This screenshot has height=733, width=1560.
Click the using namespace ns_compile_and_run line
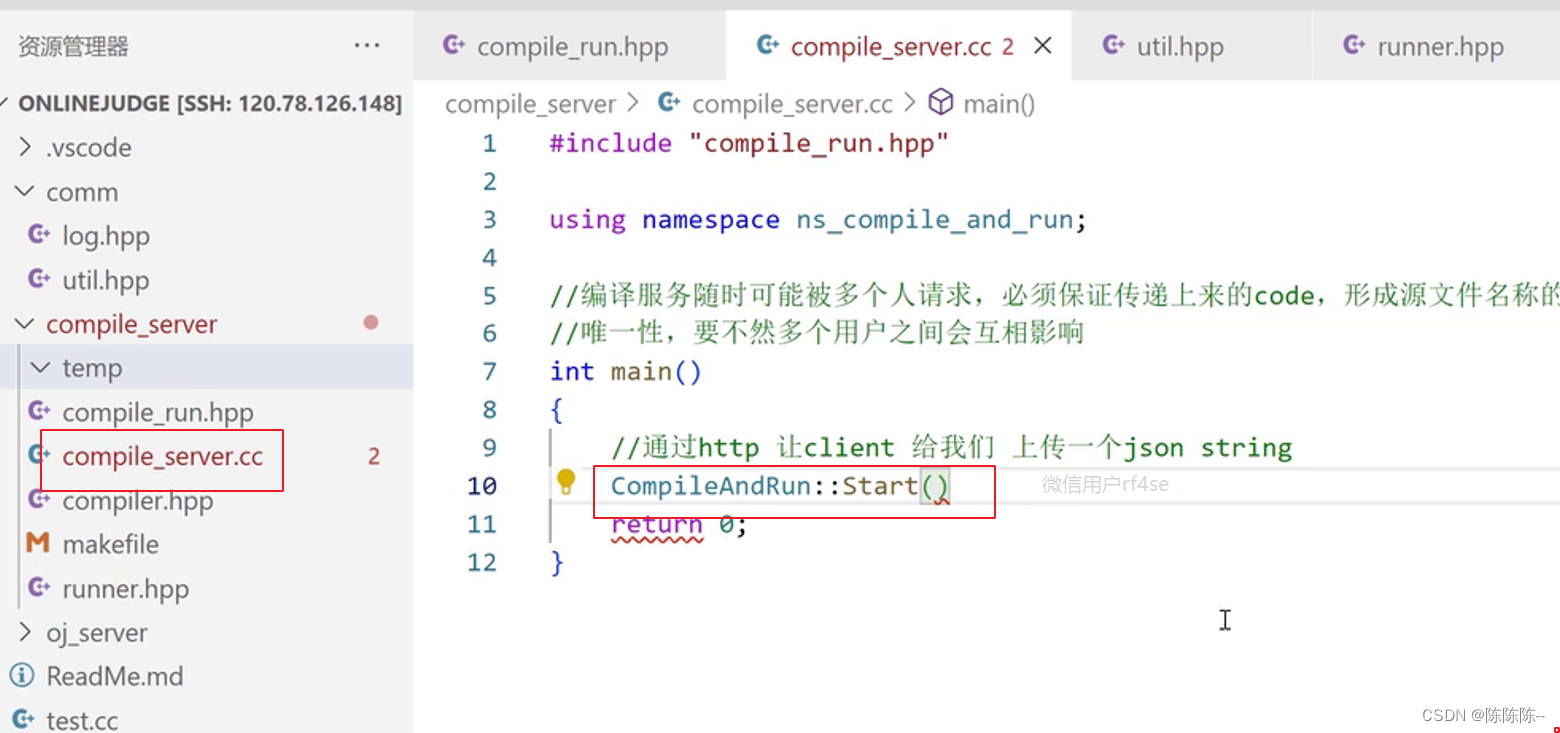(x=818, y=219)
